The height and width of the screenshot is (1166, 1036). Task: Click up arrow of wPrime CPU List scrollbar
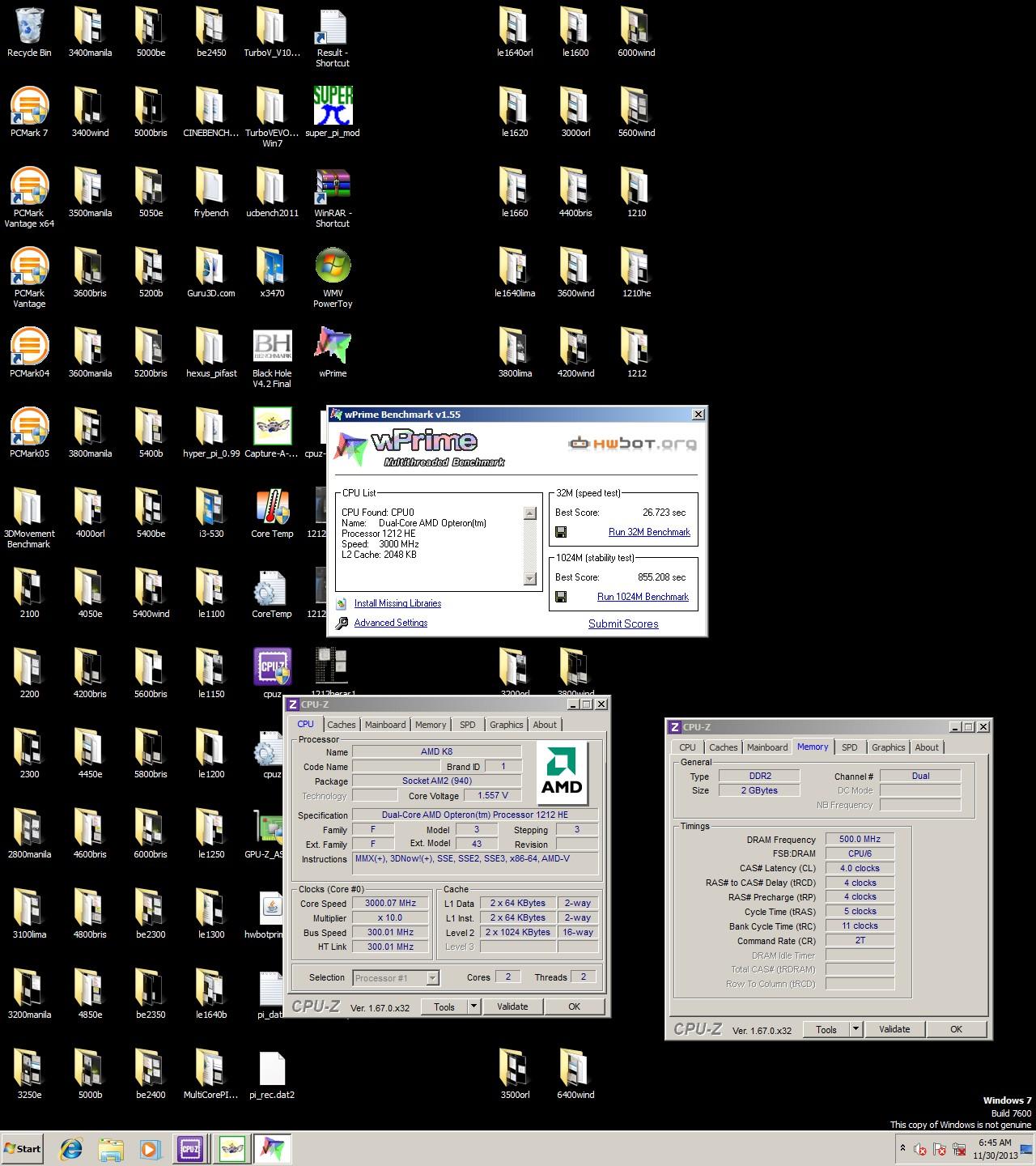(530, 513)
